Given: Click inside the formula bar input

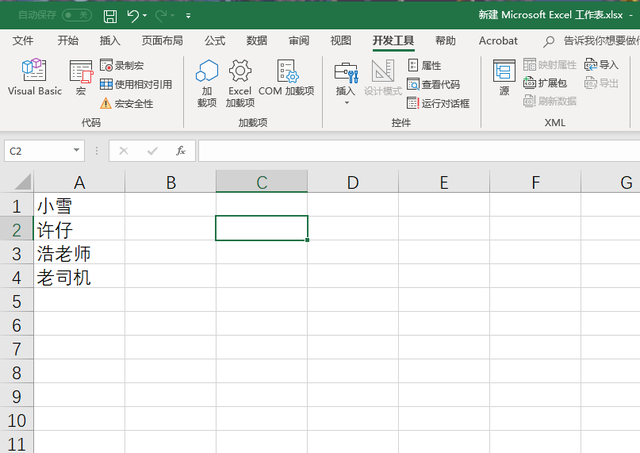Looking at the screenshot, I should click(419, 151).
